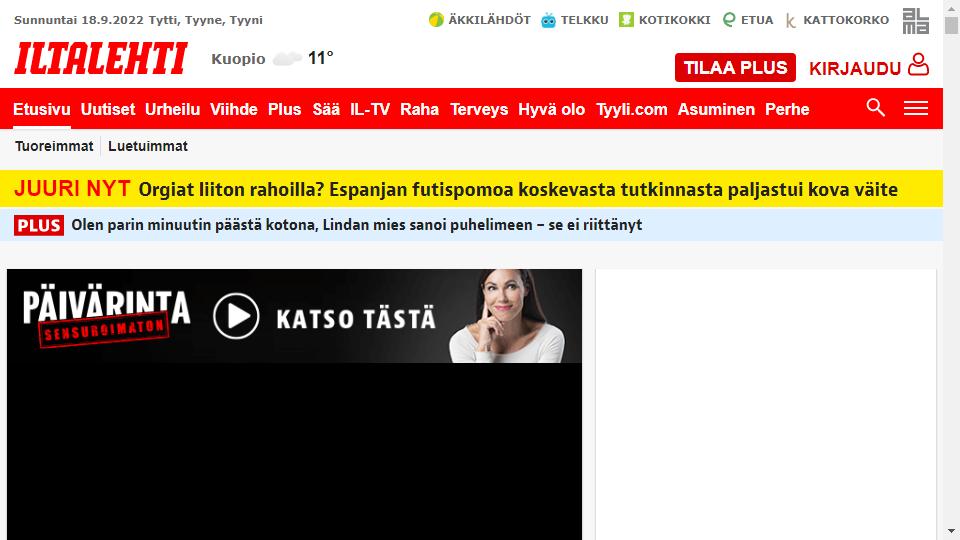Image resolution: width=960 pixels, height=540 pixels.
Task: Open the Asuminen section
Action: 716,110
